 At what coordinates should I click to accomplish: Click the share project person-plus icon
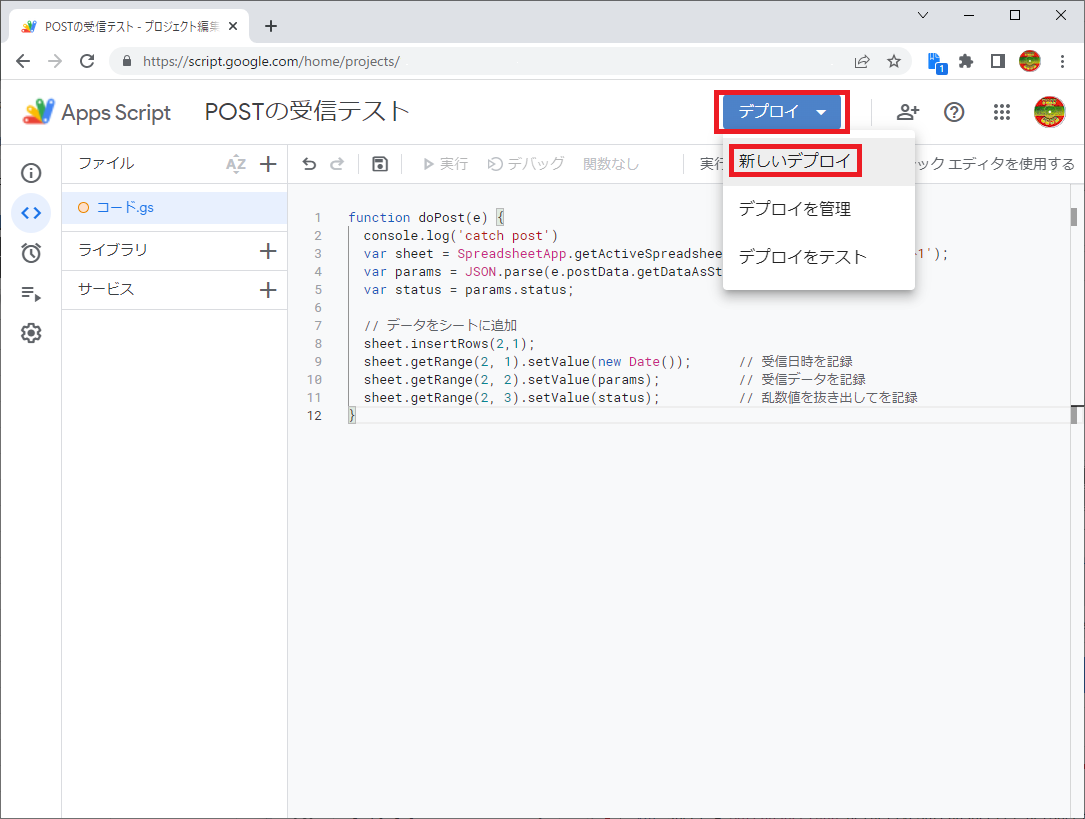point(907,112)
